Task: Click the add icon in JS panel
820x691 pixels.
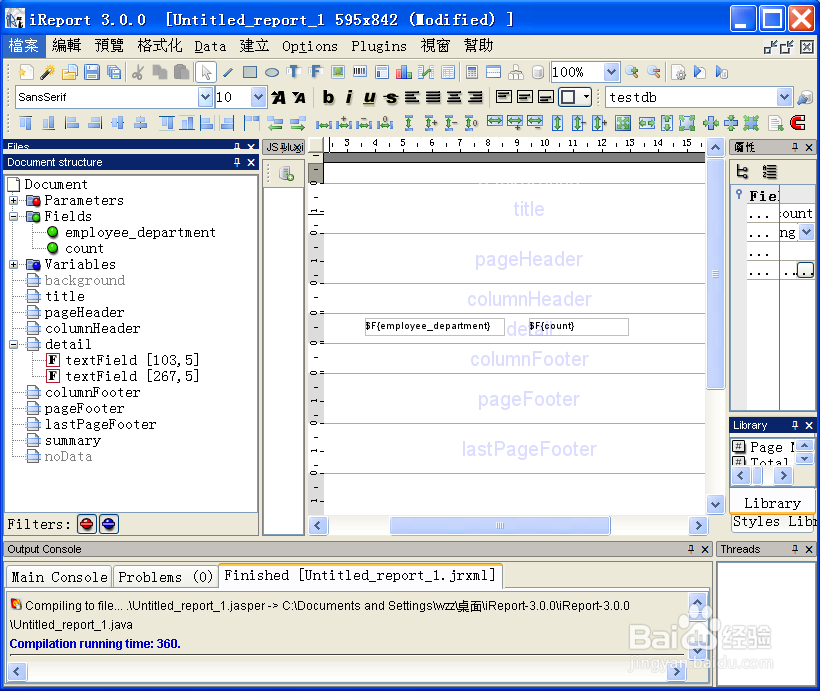Action: pyautogui.click(x=287, y=174)
